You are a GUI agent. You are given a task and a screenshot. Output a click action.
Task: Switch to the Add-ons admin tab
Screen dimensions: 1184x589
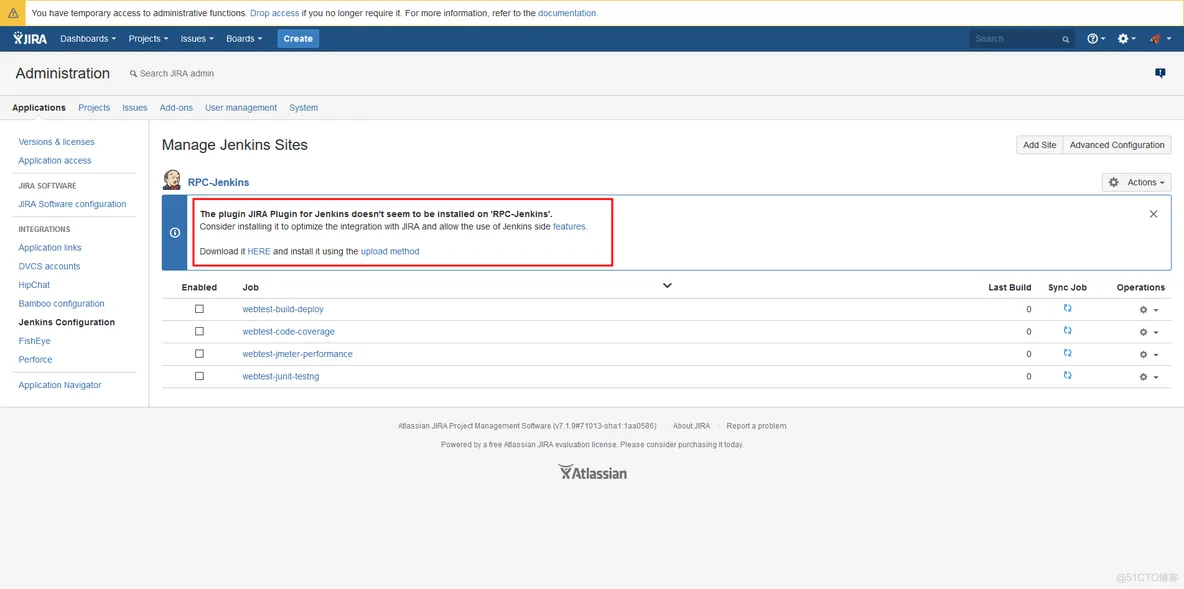tap(176, 108)
